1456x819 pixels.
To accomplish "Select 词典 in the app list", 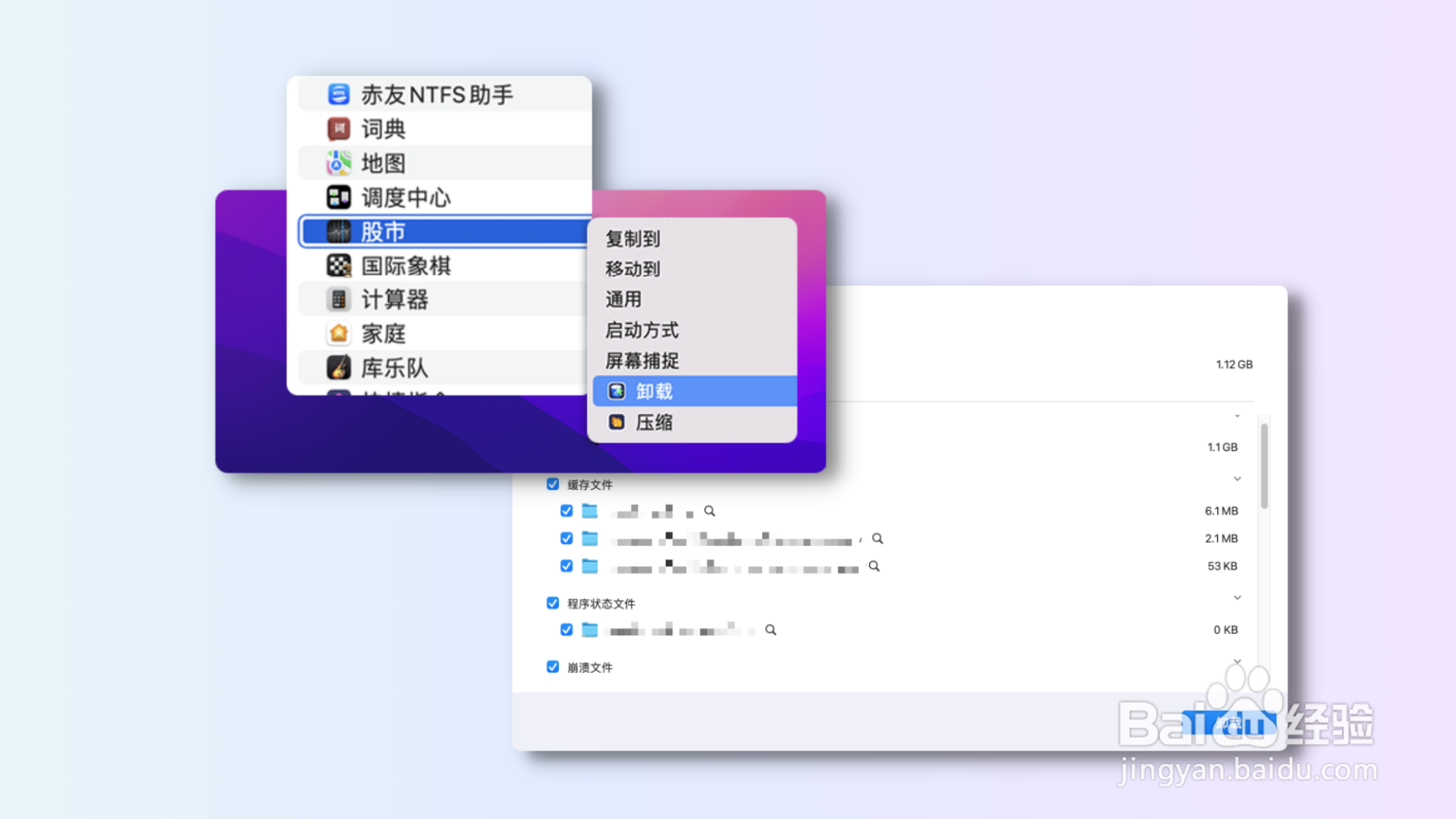I will (x=444, y=129).
